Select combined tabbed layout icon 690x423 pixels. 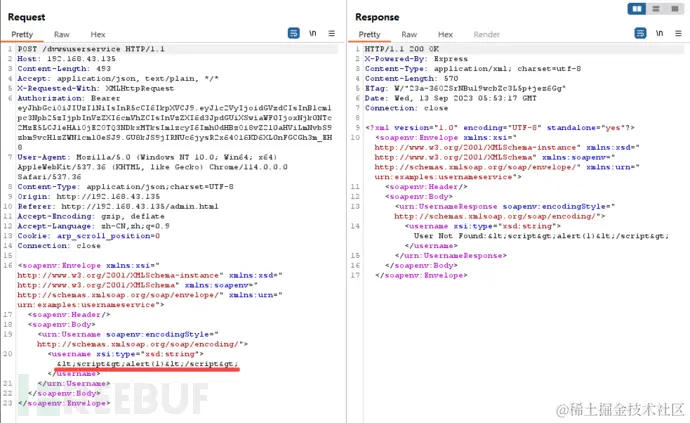675,9
